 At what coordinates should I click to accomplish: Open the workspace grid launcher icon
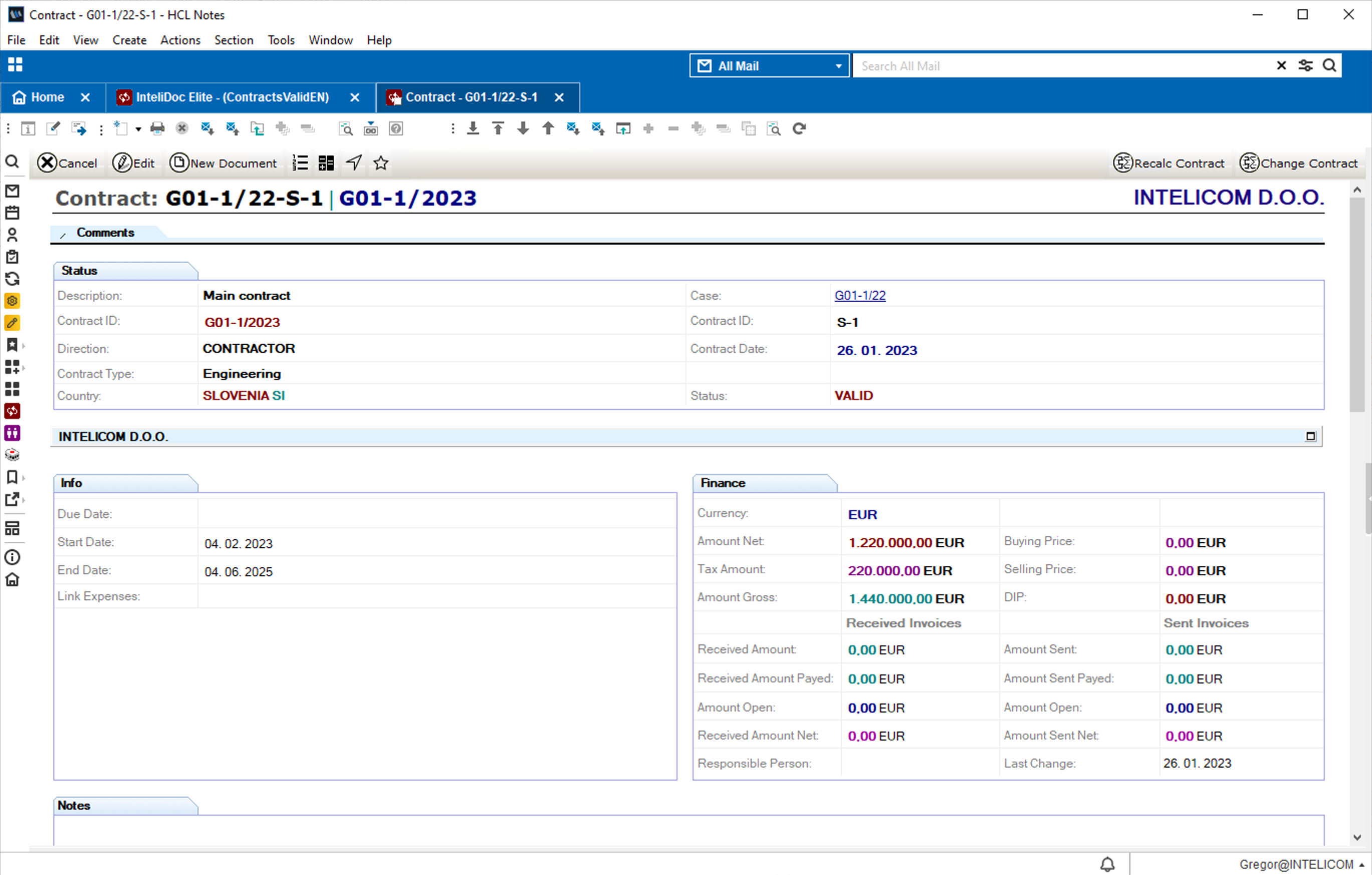[16, 65]
